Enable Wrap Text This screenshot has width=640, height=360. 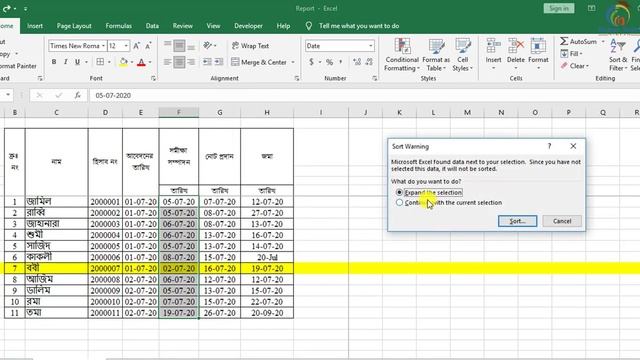click(x=250, y=46)
